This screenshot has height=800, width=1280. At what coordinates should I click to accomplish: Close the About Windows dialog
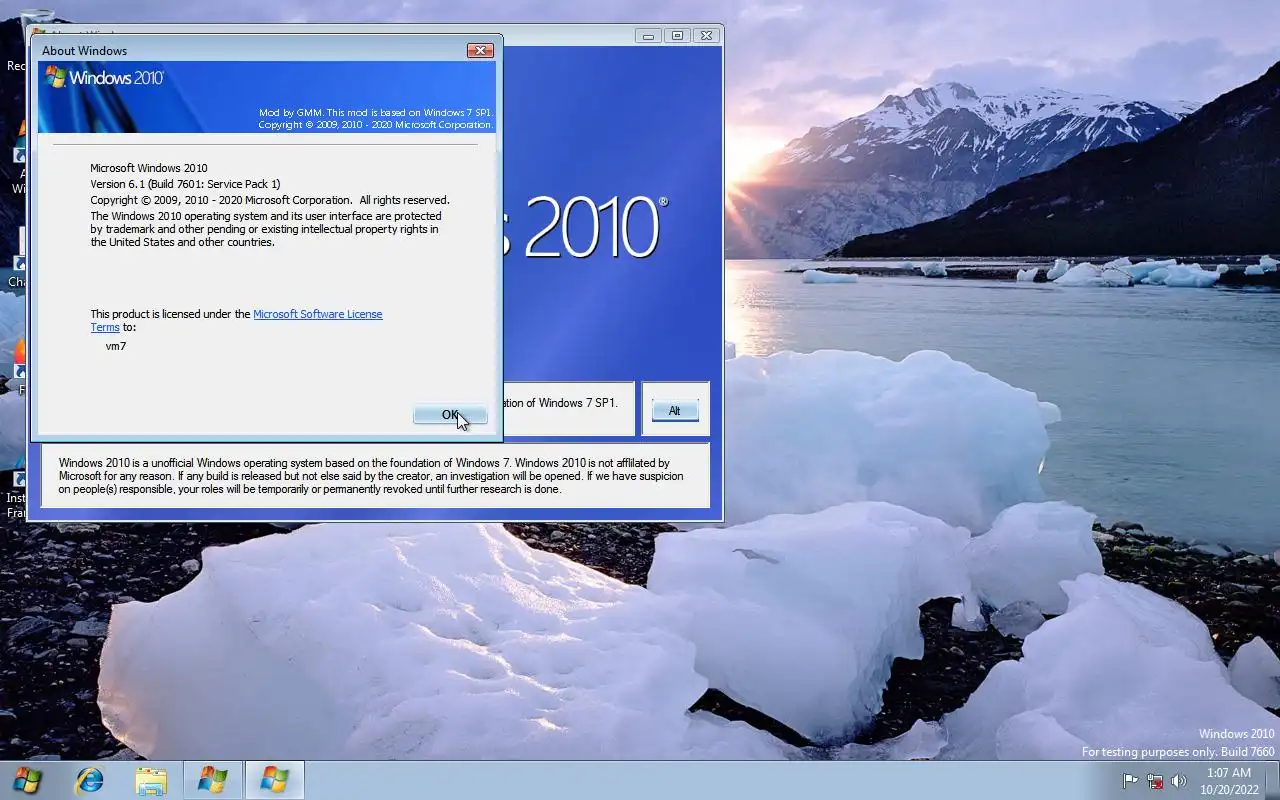click(480, 50)
